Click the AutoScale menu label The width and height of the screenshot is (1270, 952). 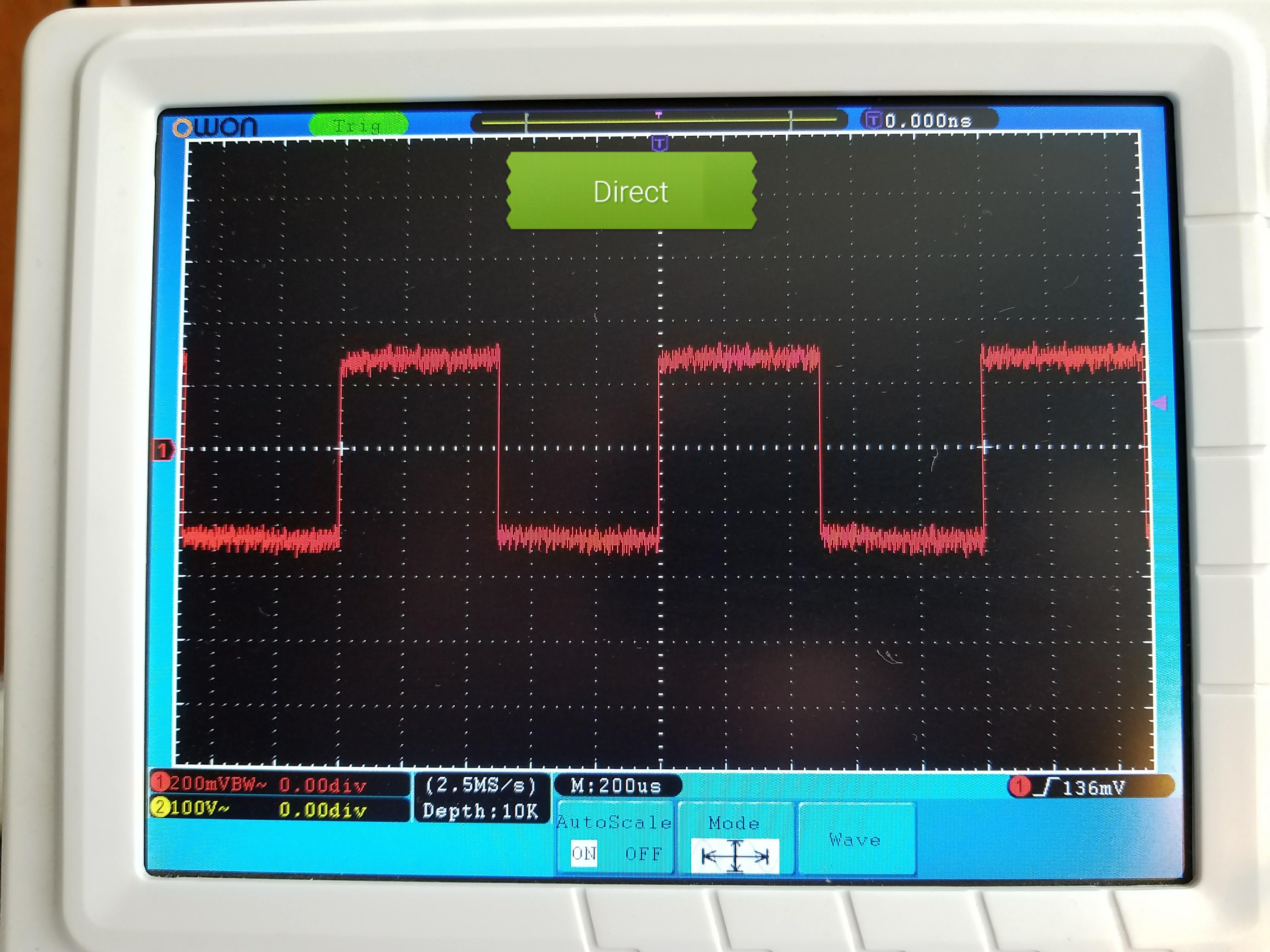[x=614, y=823]
